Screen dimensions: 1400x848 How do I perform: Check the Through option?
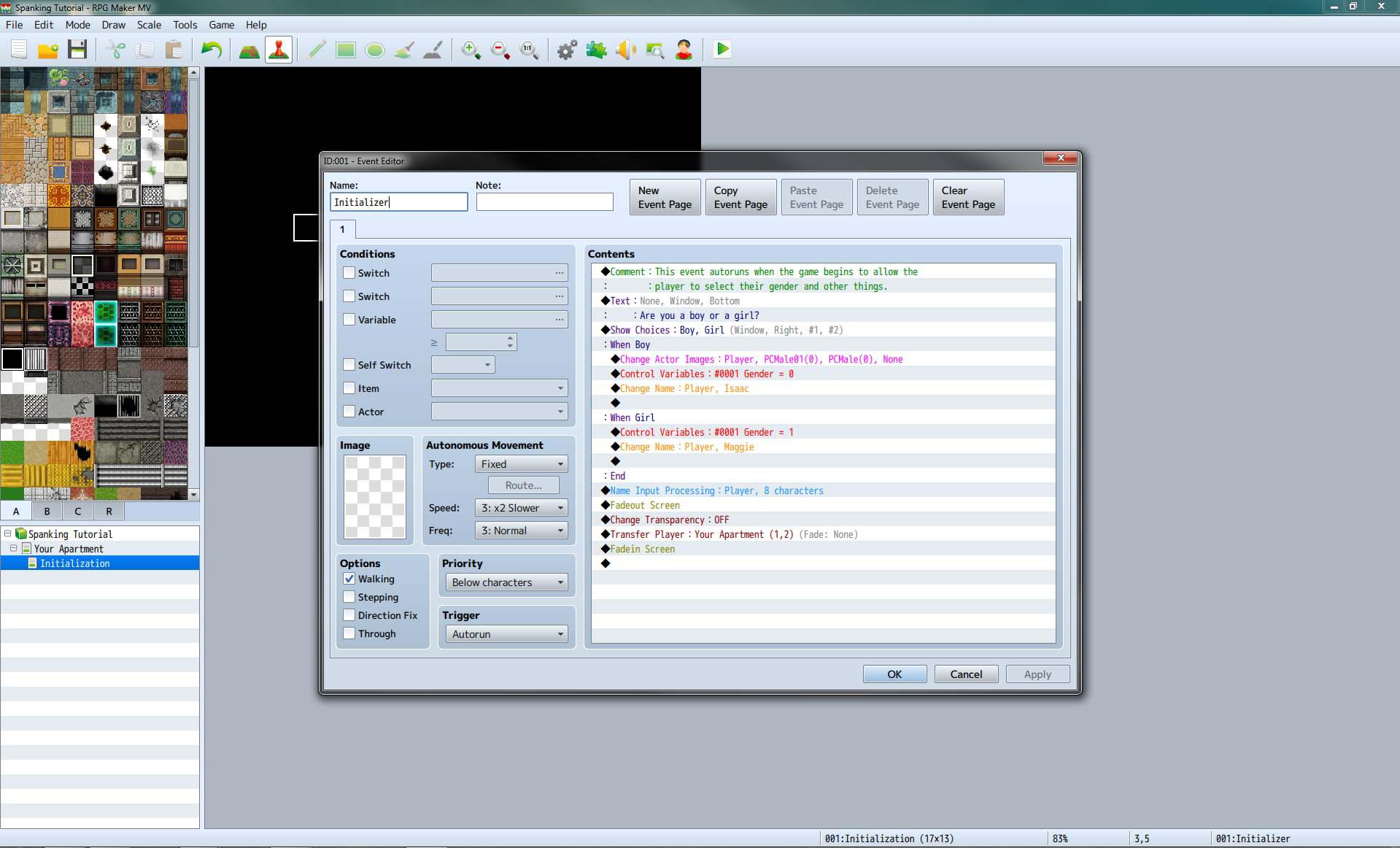pos(349,633)
